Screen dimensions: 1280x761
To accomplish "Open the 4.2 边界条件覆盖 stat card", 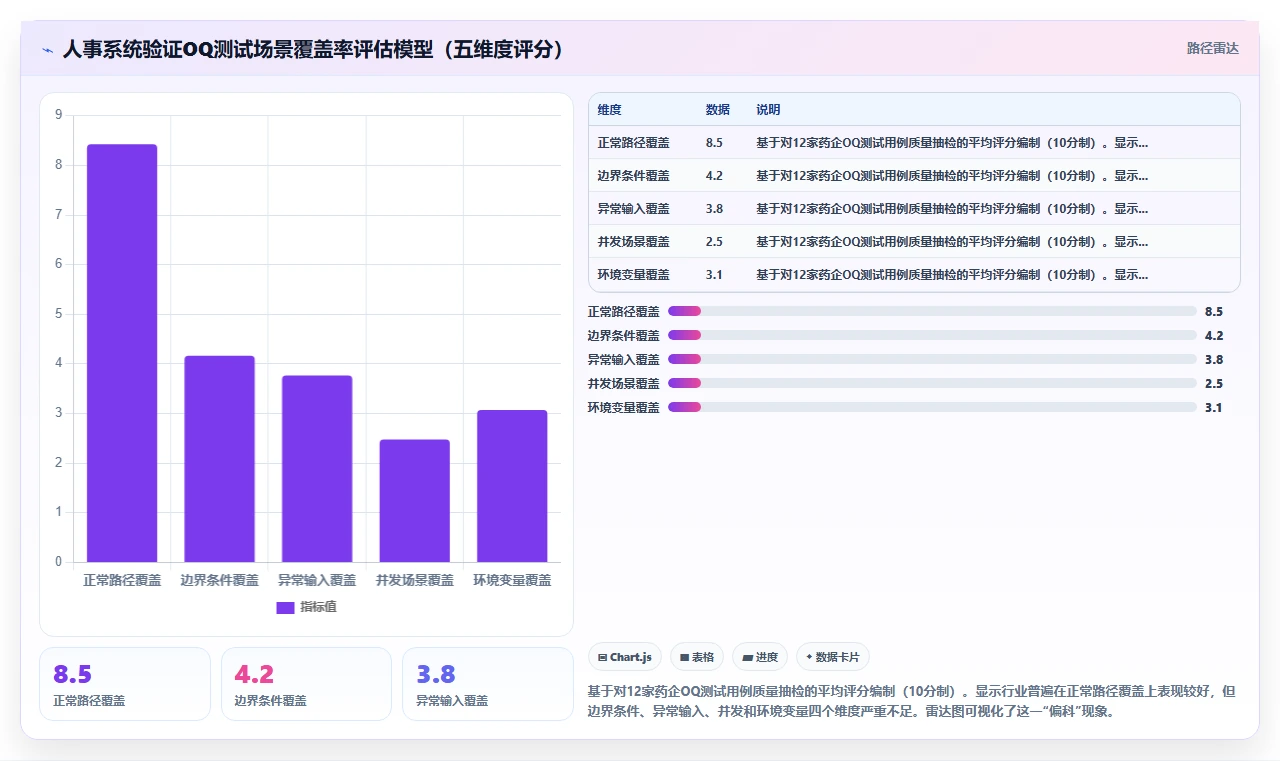I will pos(306,684).
